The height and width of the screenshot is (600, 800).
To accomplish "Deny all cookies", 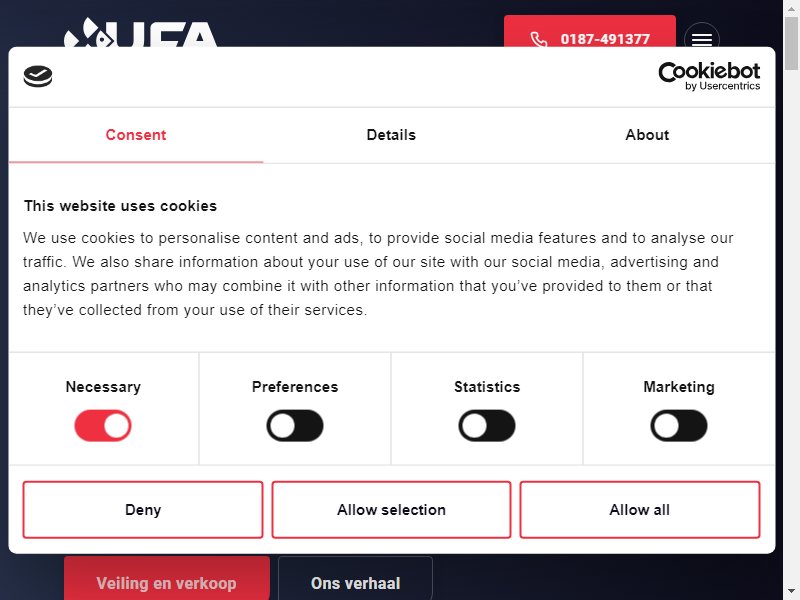I will coord(143,510).
